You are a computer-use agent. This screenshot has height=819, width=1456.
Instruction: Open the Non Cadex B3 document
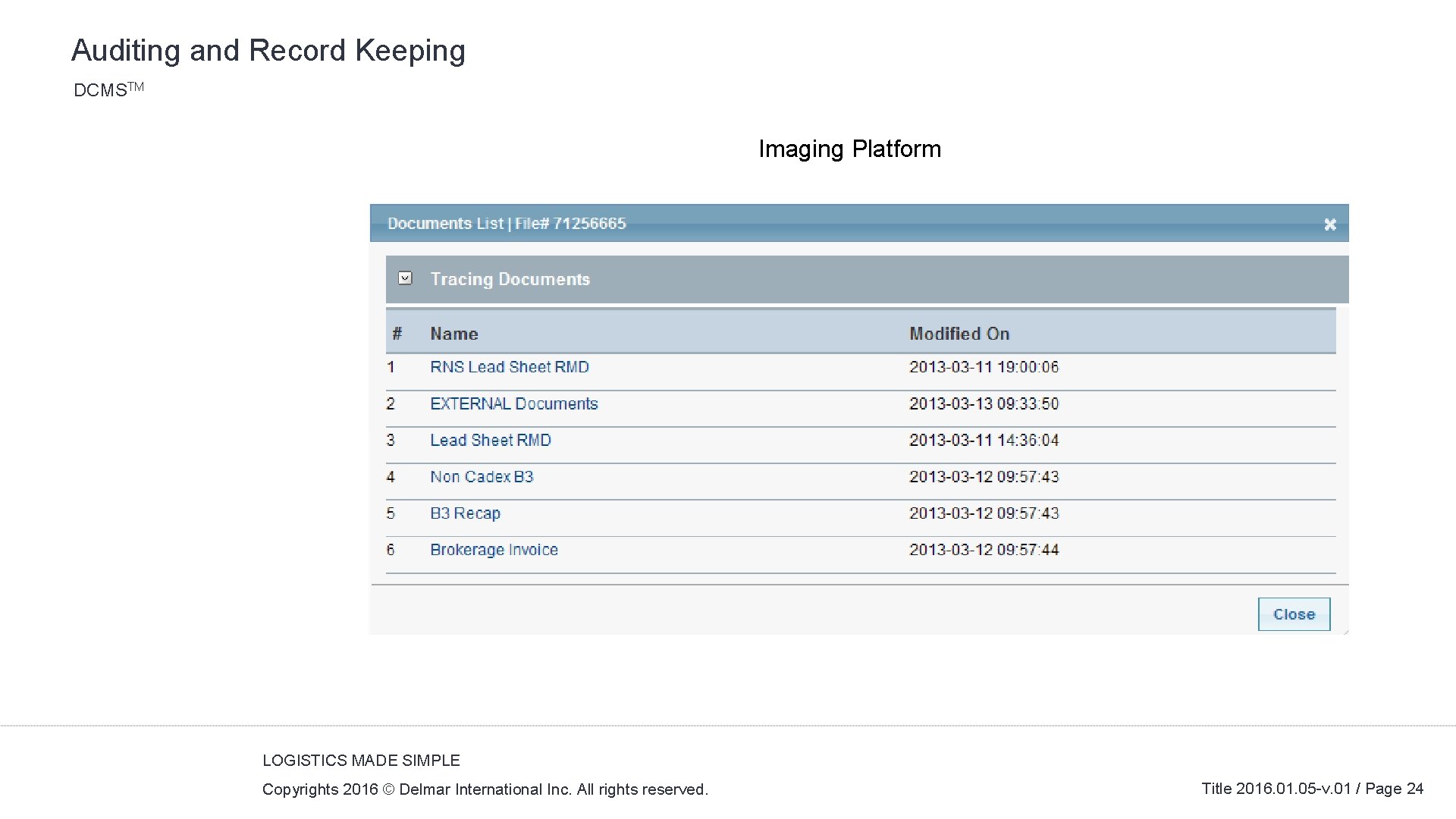[482, 476]
